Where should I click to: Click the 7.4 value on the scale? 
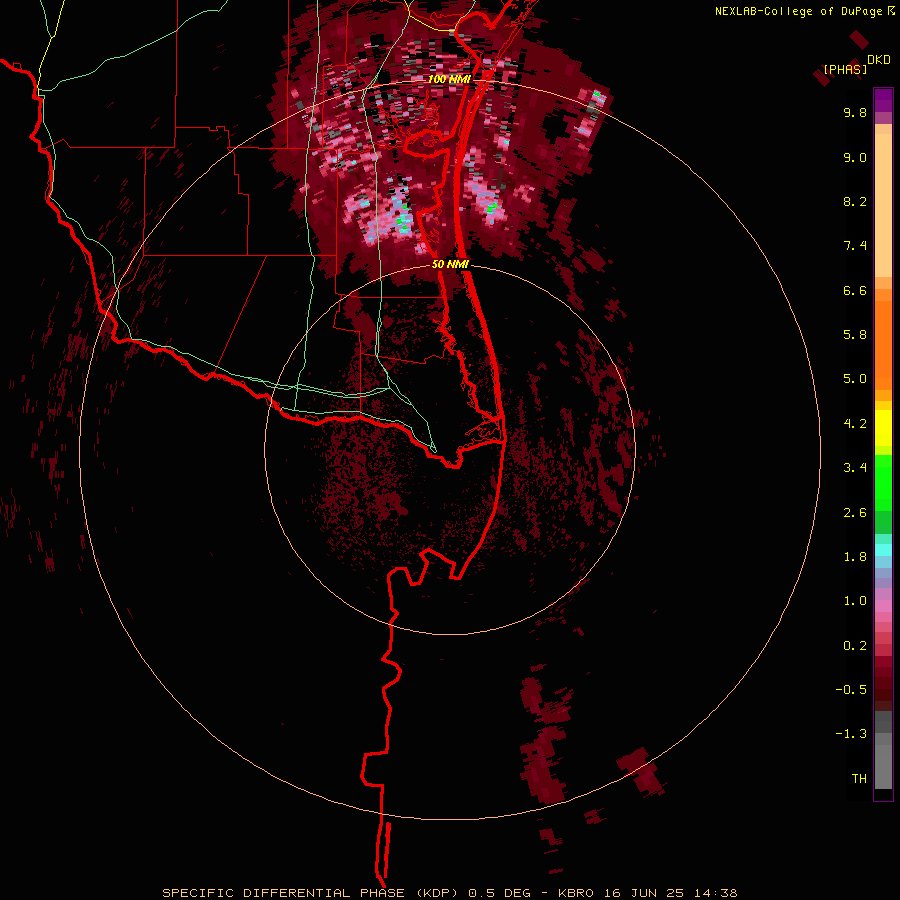[855, 246]
